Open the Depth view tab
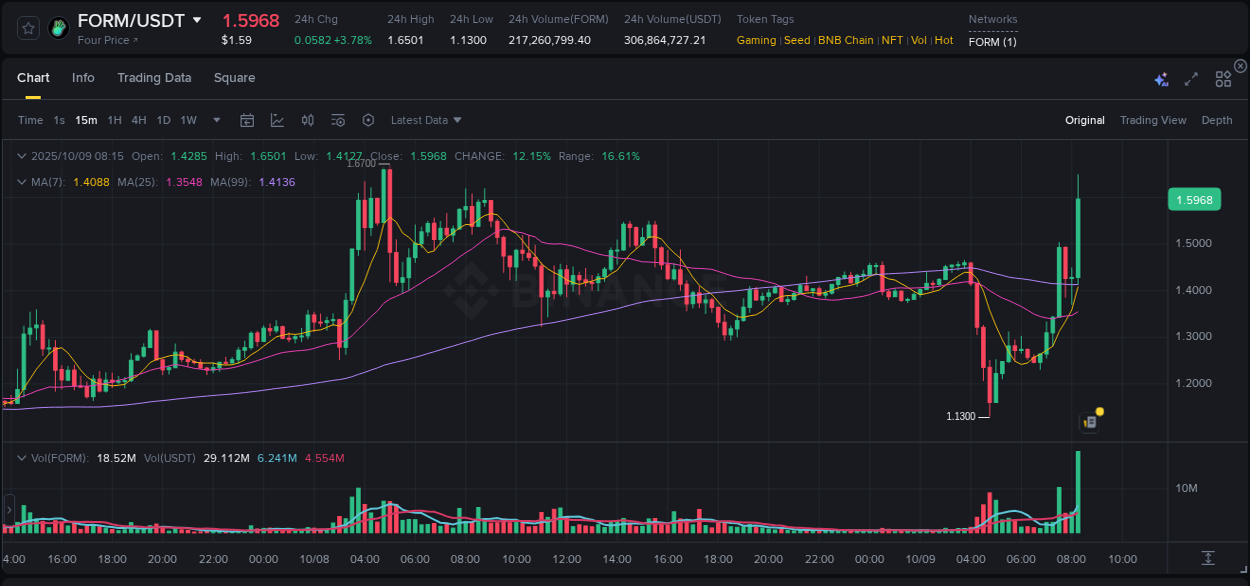The height and width of the screenshot is (586, 1250). pos(1217,119)
